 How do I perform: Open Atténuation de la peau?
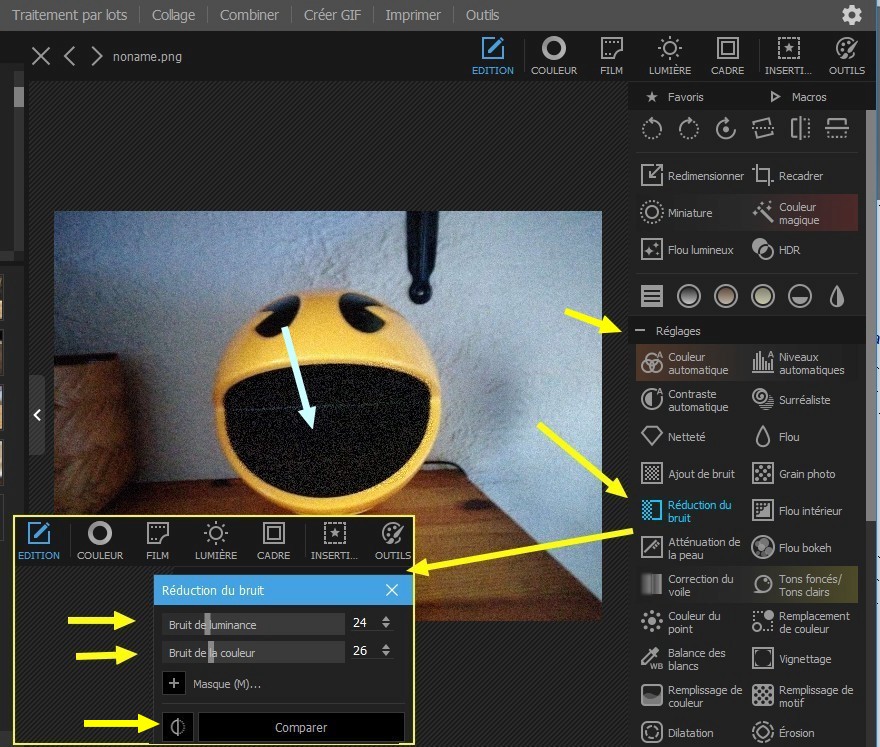(691, 548)
